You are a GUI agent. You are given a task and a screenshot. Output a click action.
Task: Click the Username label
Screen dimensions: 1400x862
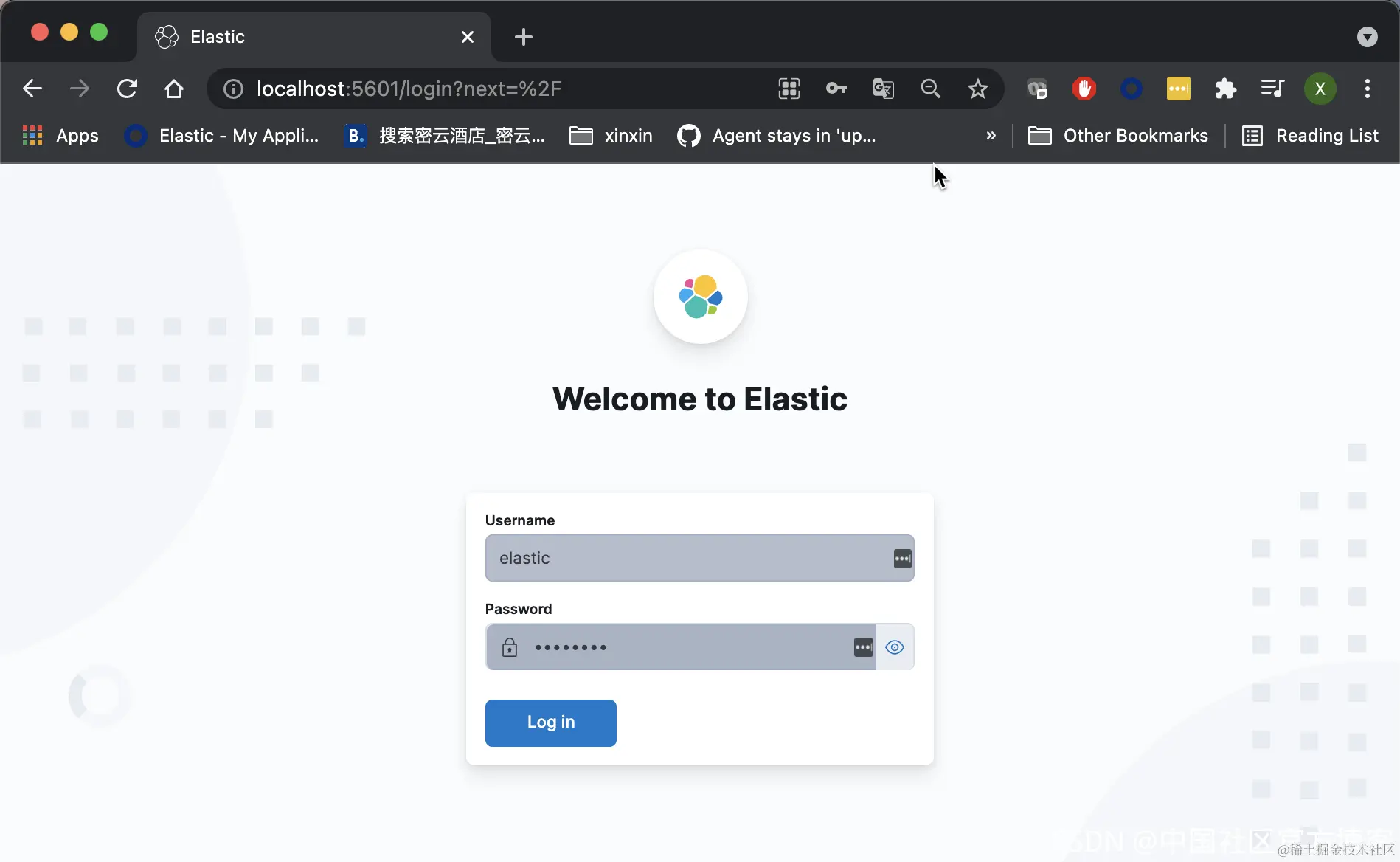520,520
